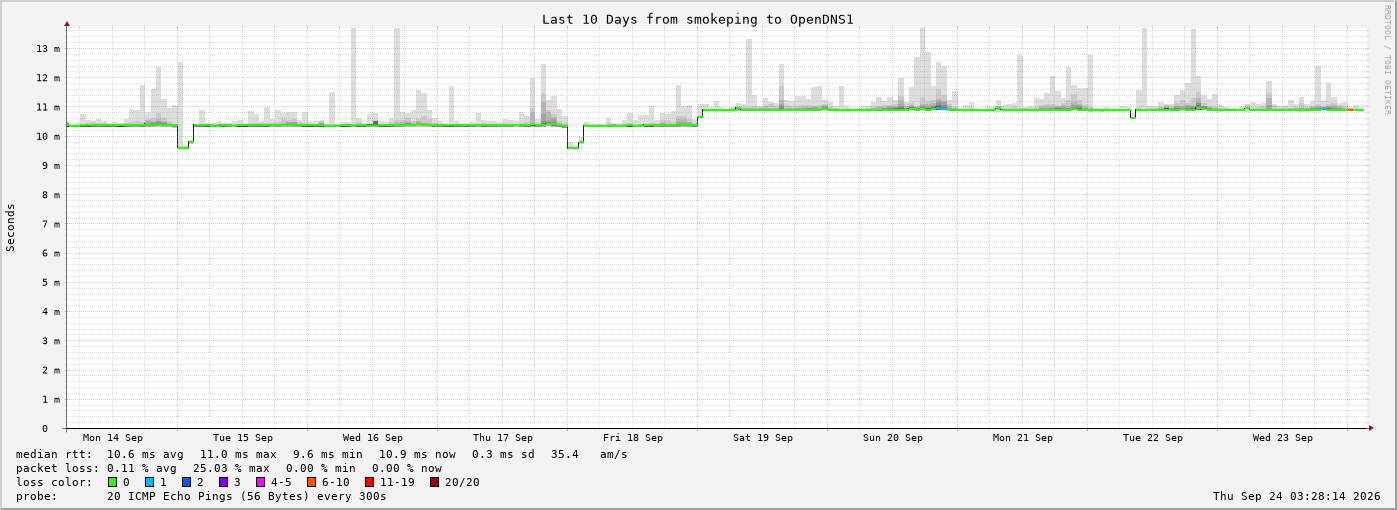Click the 'Tue 22 Sep' axis label
This screenshot has width=1397, height=510.
[1153, 438]
